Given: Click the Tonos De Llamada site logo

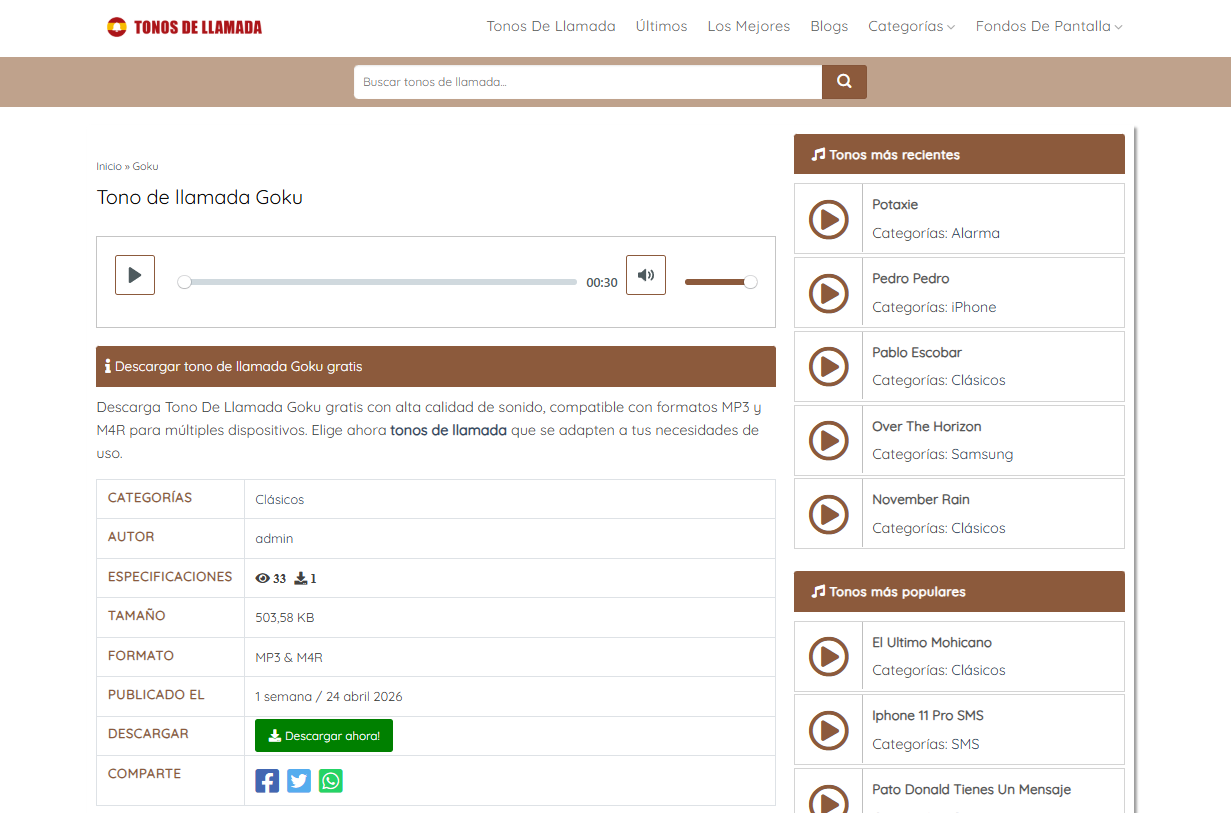Looking at the screenshot, I should coord(184,27).
